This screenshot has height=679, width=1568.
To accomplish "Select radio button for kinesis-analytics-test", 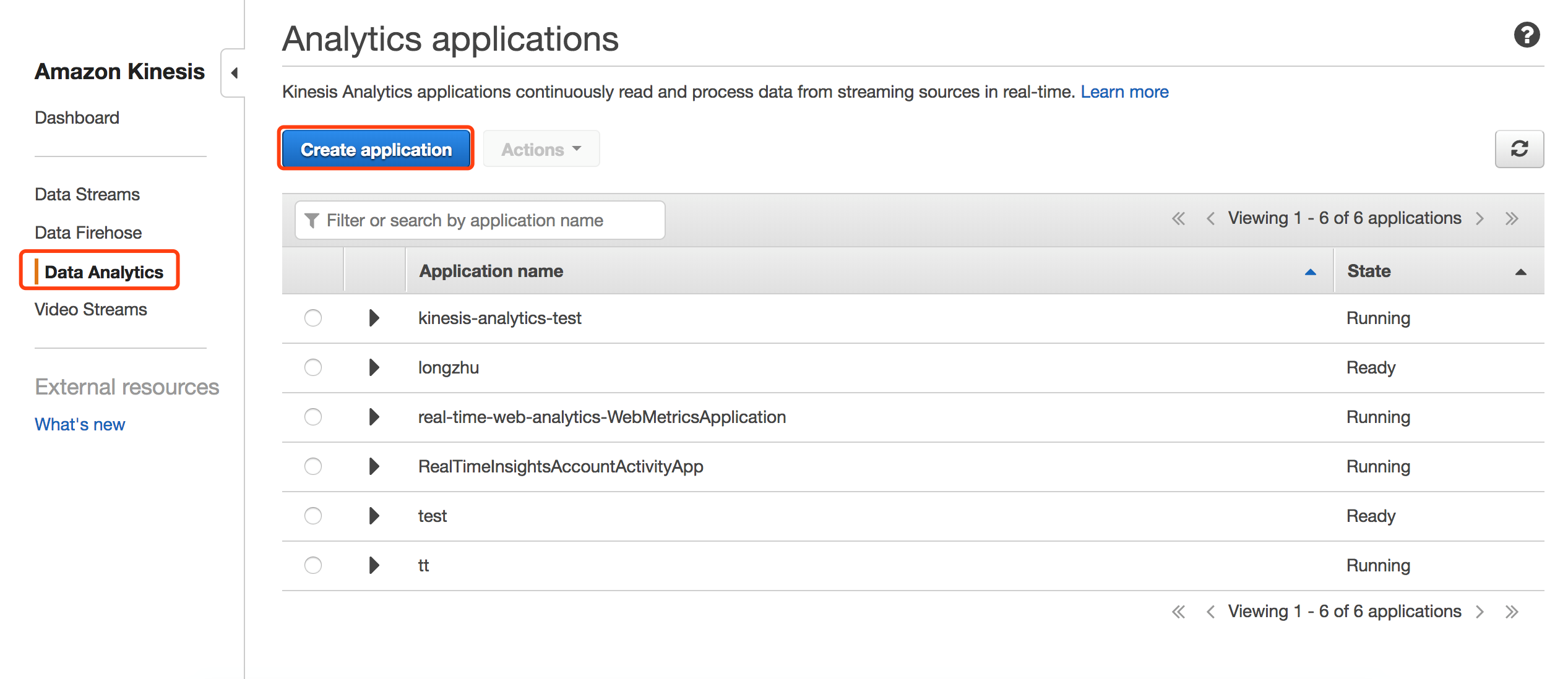I will (x=313, y=318).
